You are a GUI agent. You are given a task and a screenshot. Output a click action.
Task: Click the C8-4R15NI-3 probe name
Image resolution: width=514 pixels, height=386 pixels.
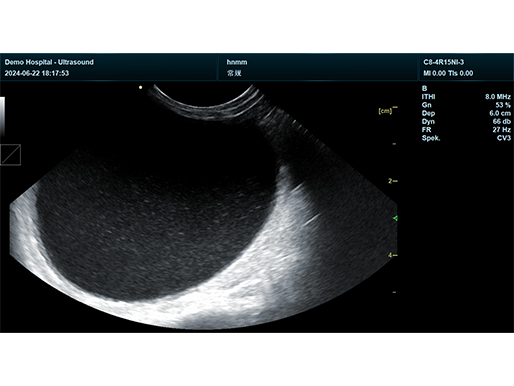click(443, 62)
